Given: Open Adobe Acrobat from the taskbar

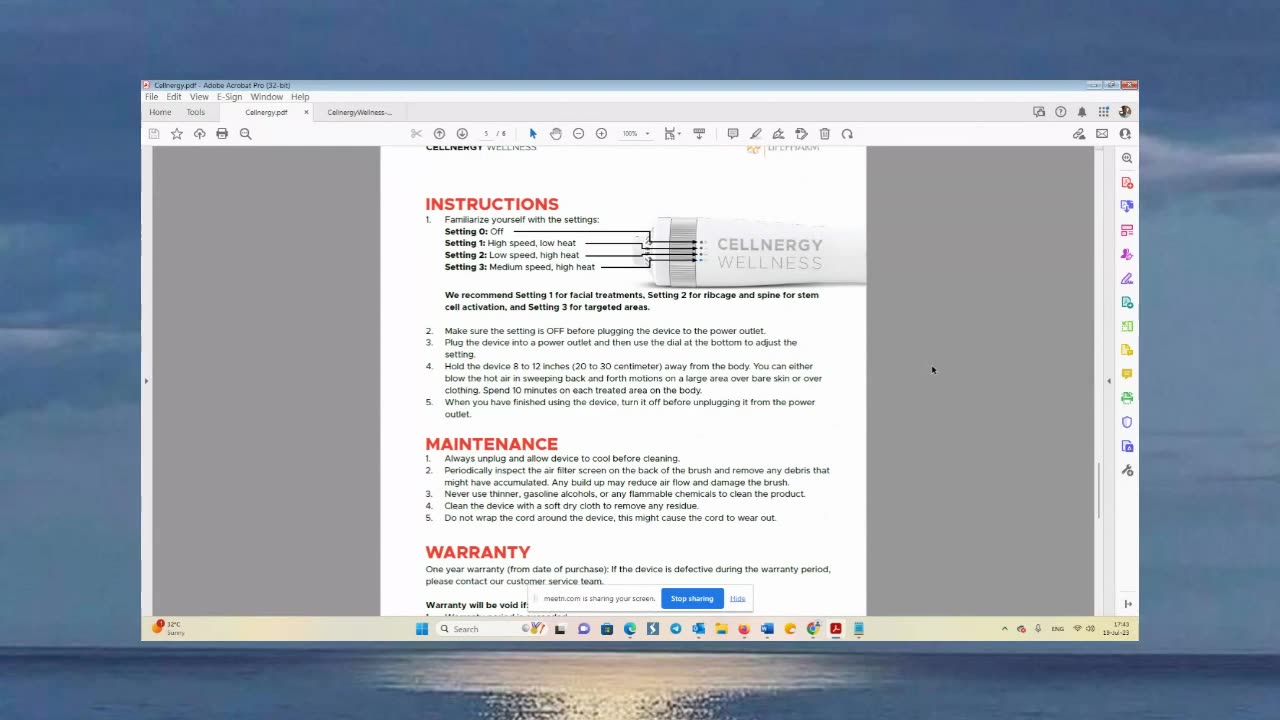Looking at the screenshot, I should [x=835, y=629].
